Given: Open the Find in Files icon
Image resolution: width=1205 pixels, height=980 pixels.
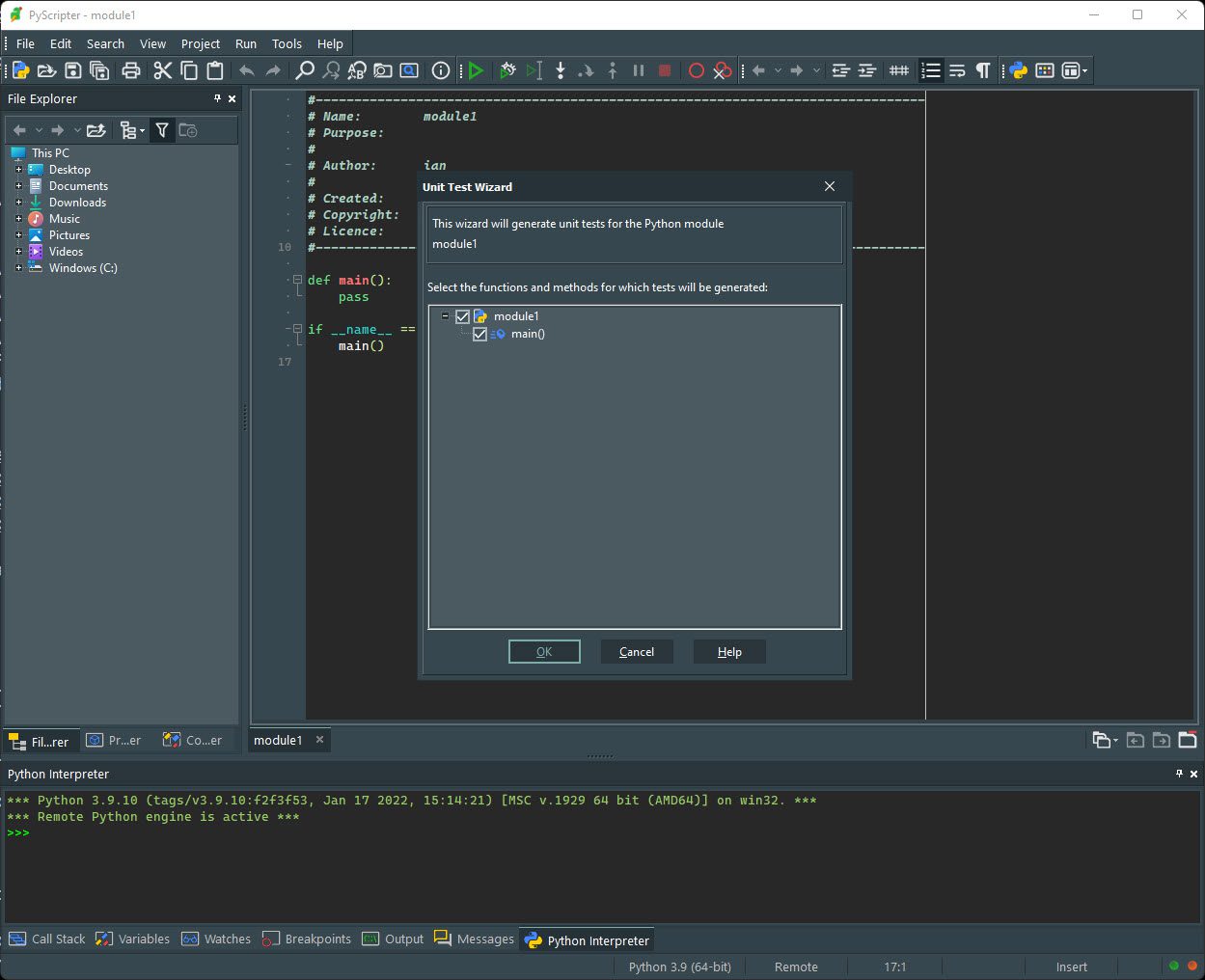Looking at the screenshot, I should (383, 69).
